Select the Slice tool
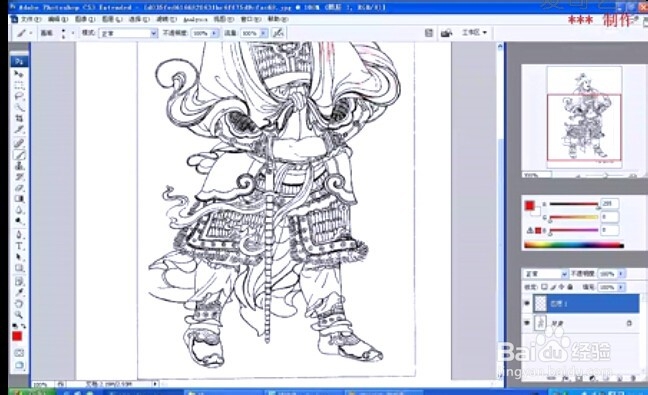The image size is (648, 395). point(19,130)
